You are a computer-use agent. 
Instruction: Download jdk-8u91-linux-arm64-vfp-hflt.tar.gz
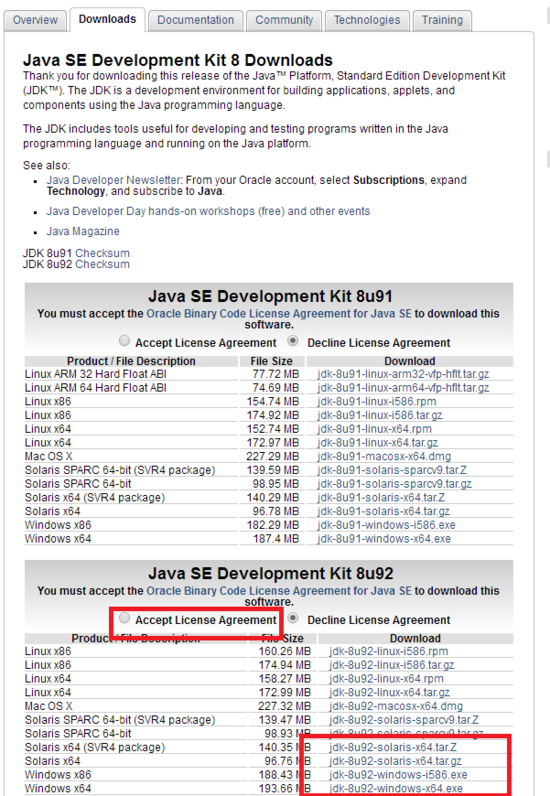tap(403, 388)
